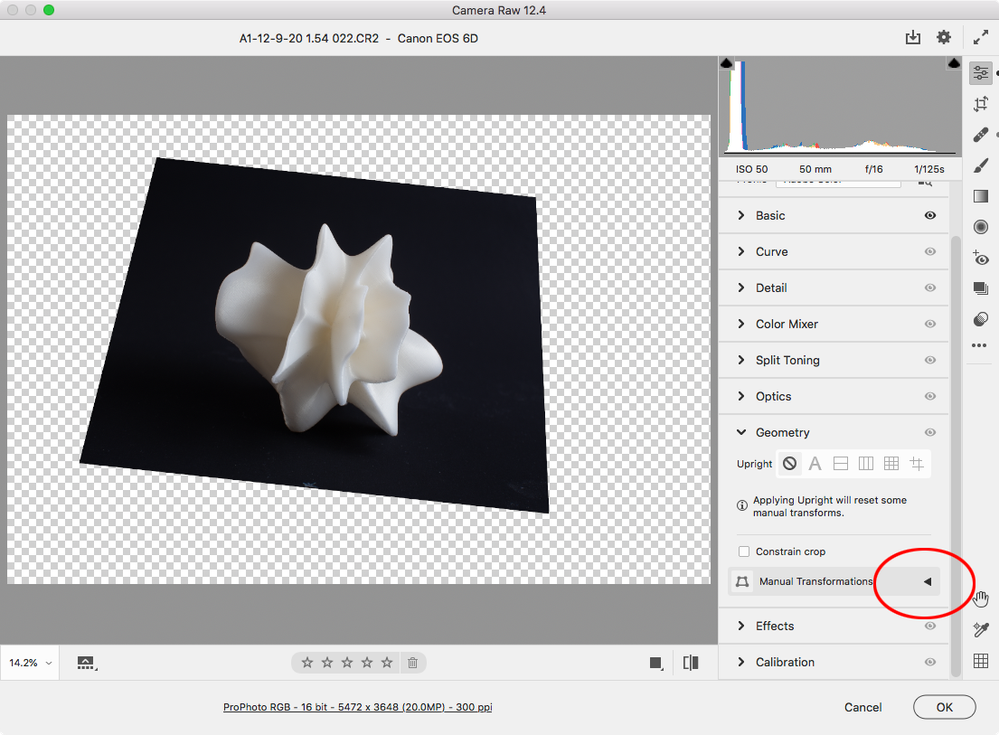Screen dimensions: 999x735
Task: Enable the Constrain crop checkbox
Action: coord(744,552)
